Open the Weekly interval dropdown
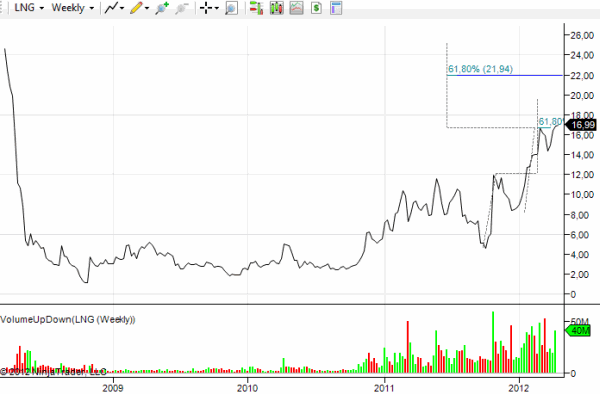Screen dimensions: 600x394 tap(73, 8)
